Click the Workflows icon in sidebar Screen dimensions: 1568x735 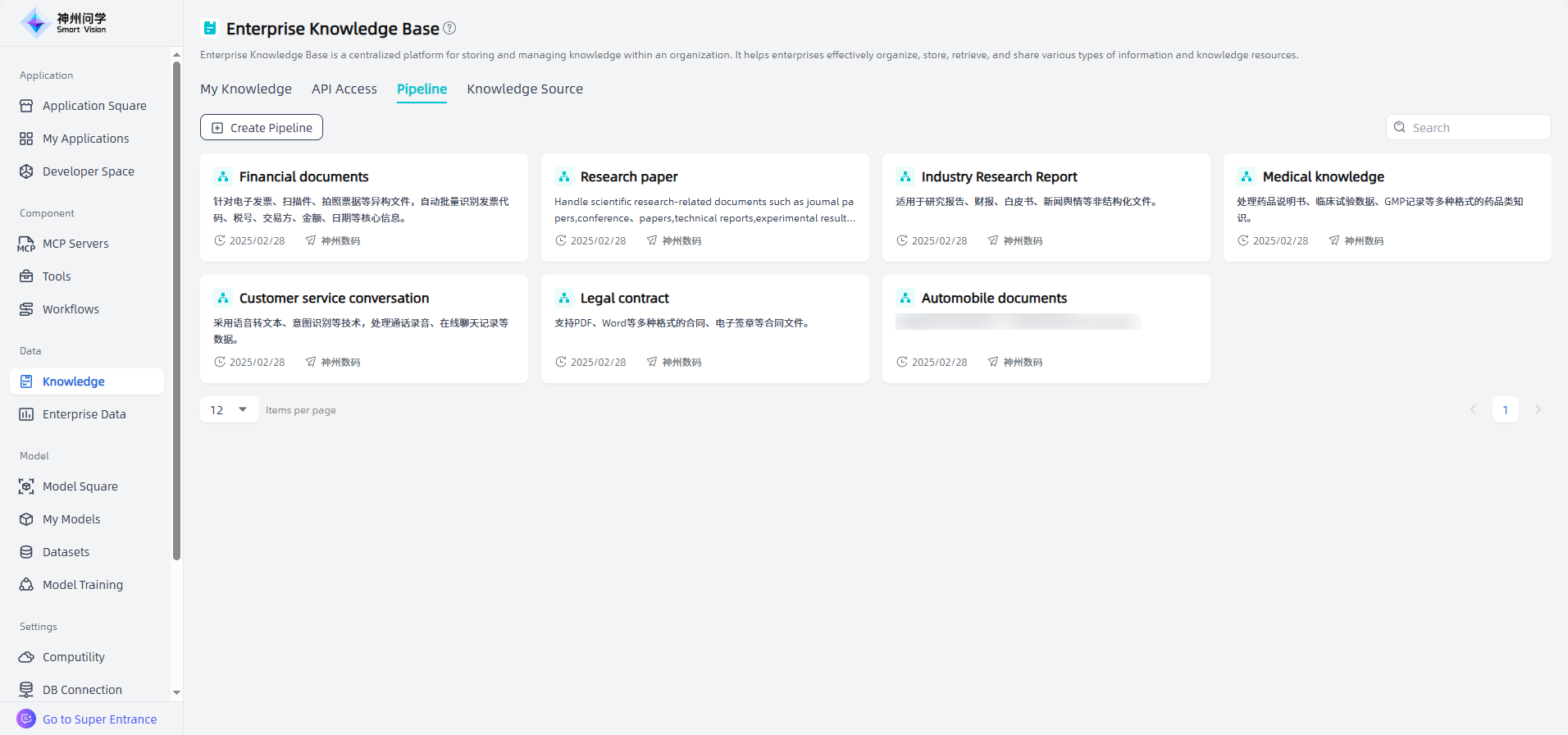click(x=26, y=309)
